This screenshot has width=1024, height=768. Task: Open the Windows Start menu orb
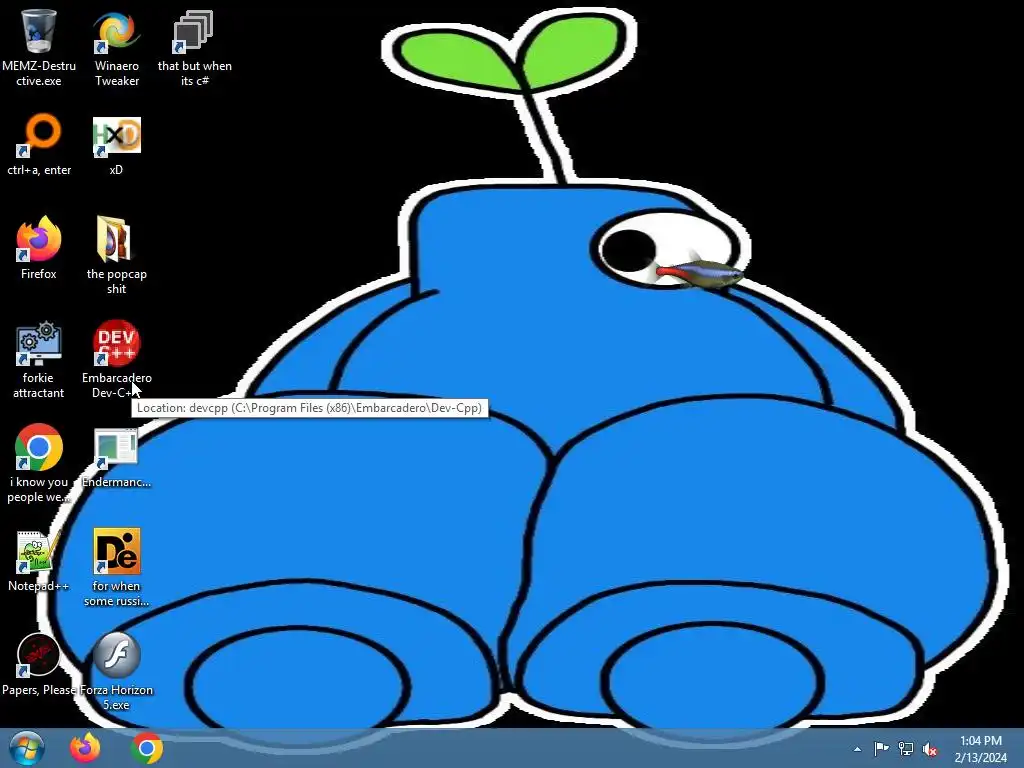click(x=27, y=748)
